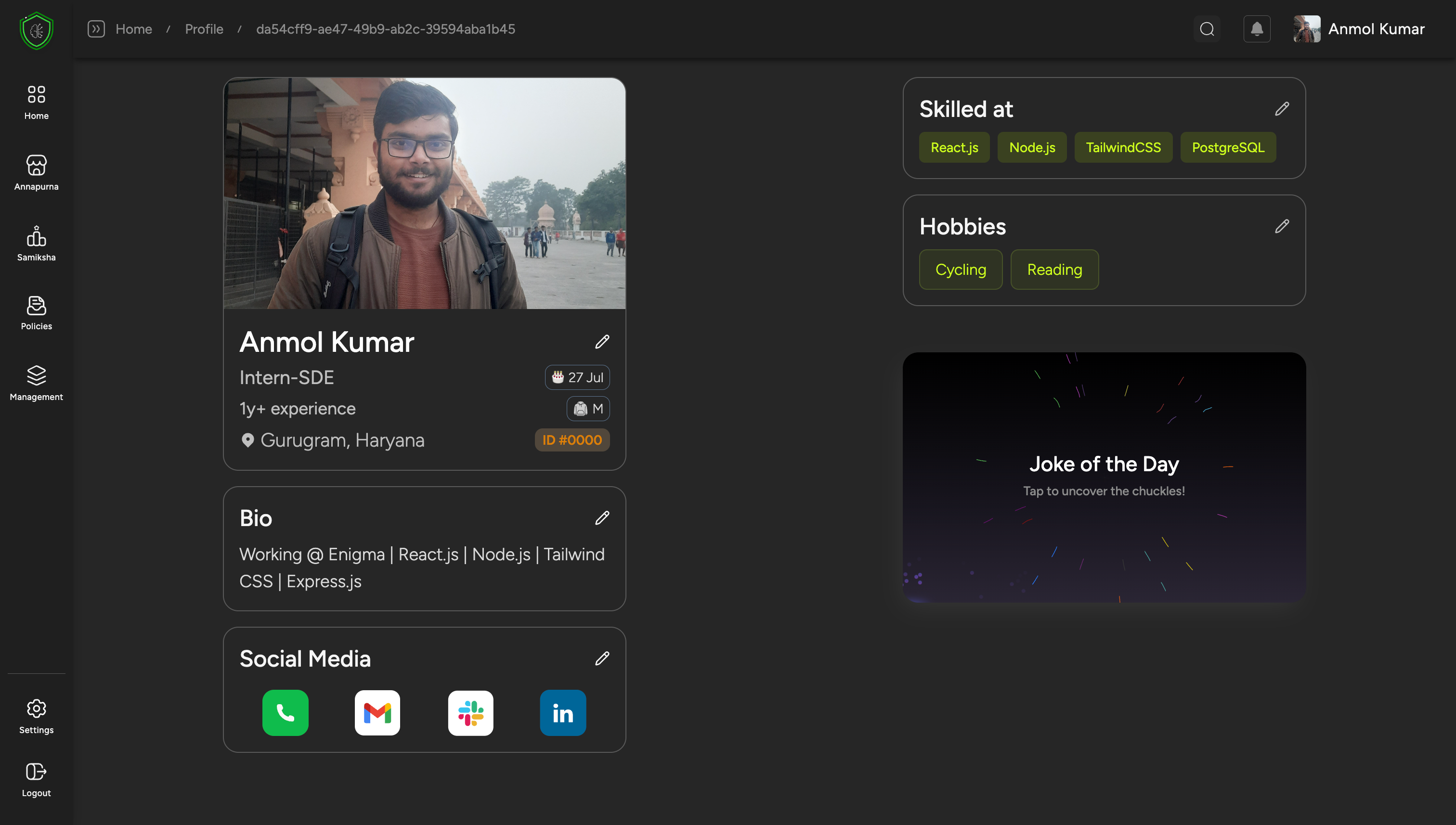Image resolution: width=1456 pixels, height=825 pixels.
Task: Click the Home breadcrumb link
Action: pos(134,29)
